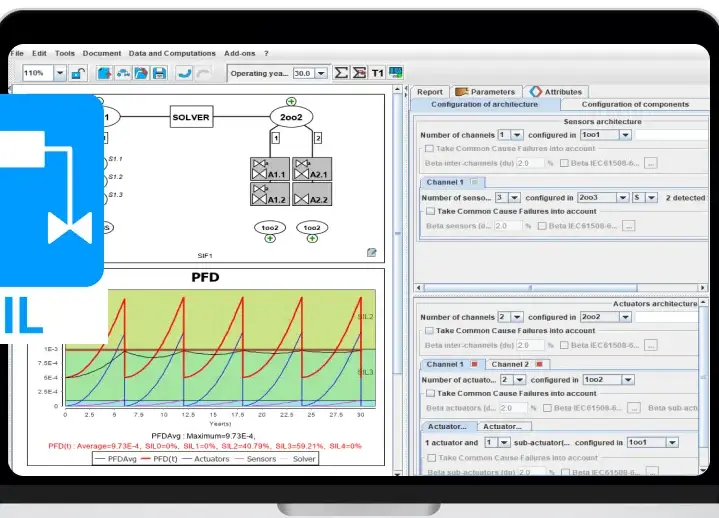Click green plus under the right 1oo2 node
The width and height of the screenshot is (719, 518).
pyautogui.click(x=312, y=238)
